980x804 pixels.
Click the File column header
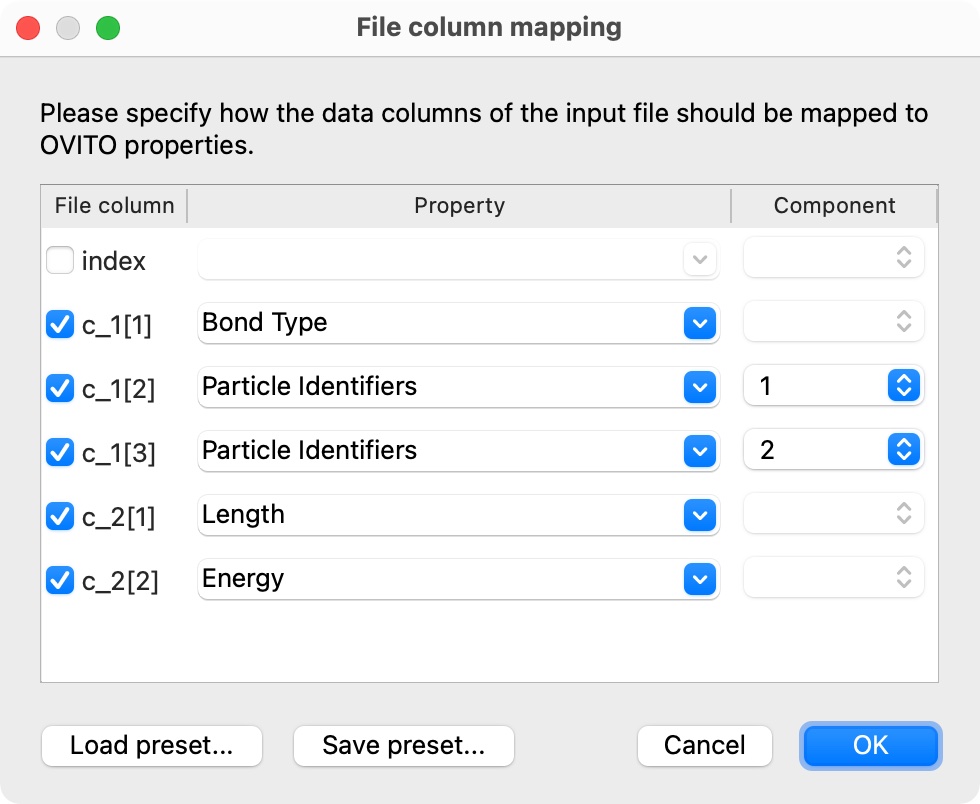114,206
